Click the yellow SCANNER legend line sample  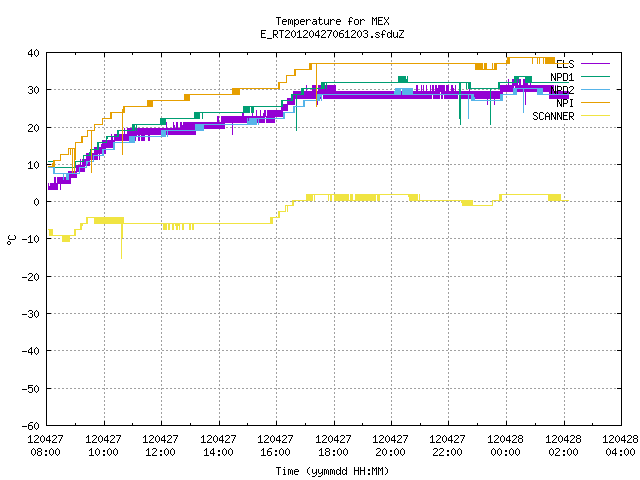coord(595,116)
